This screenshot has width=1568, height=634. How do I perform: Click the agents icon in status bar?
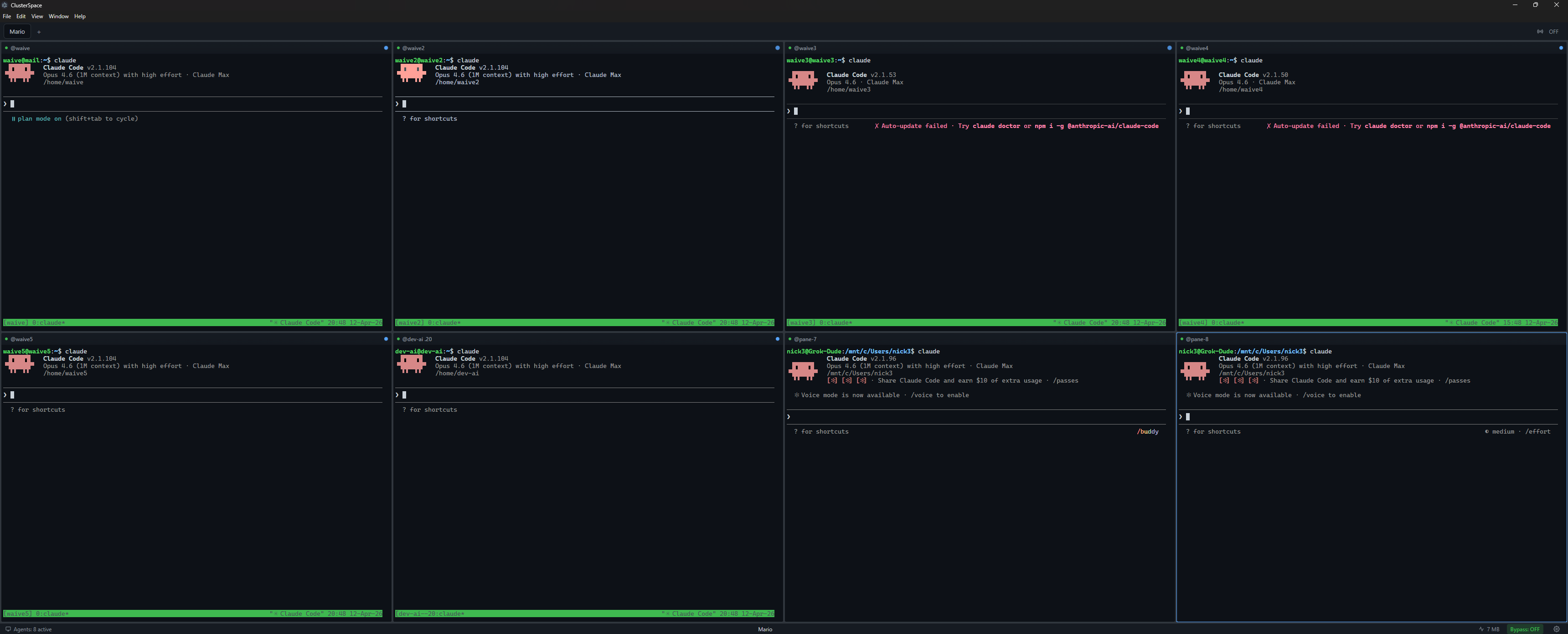coord(8,629)
